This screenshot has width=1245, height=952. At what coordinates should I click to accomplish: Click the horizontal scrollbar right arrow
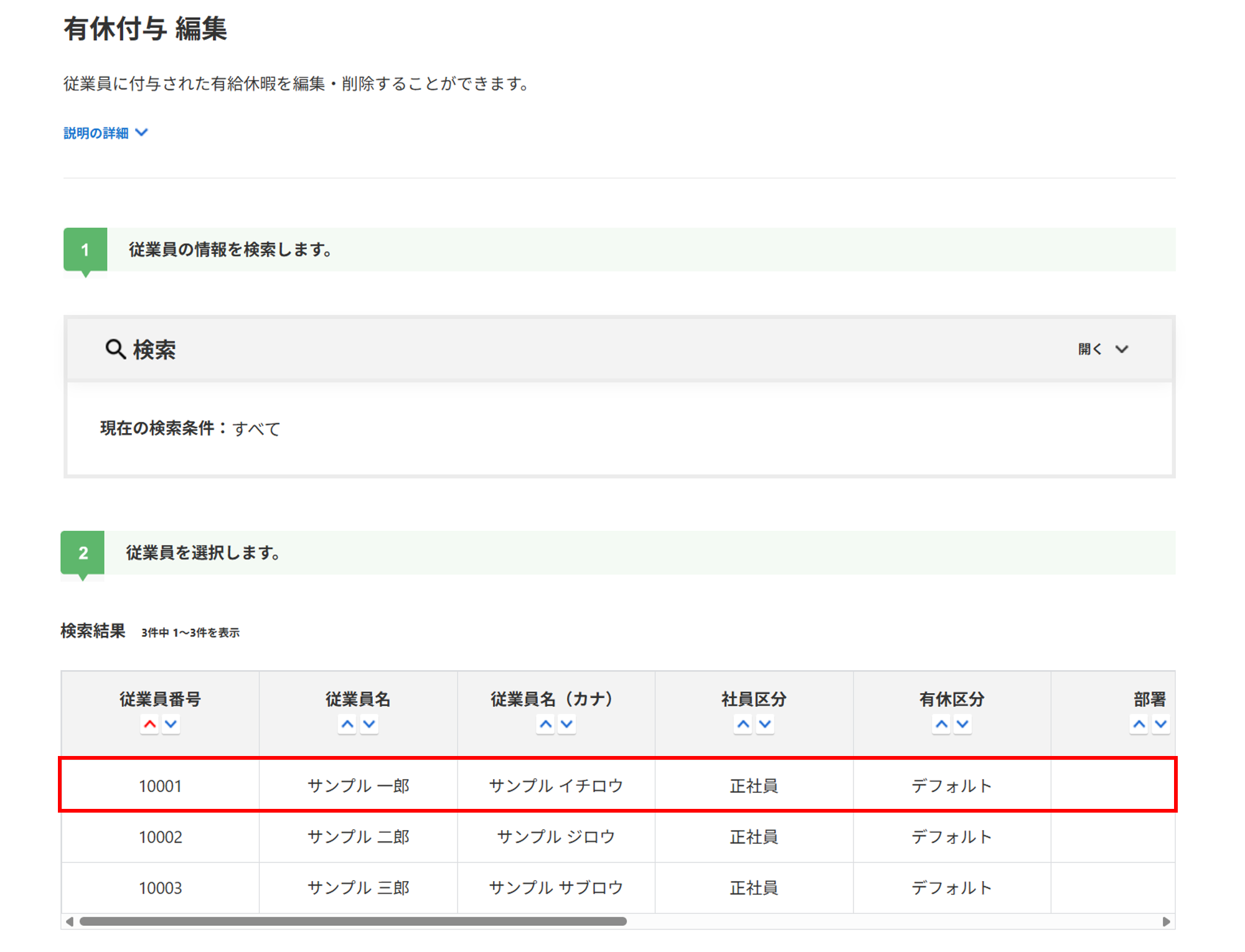(x=1166, y=922)
